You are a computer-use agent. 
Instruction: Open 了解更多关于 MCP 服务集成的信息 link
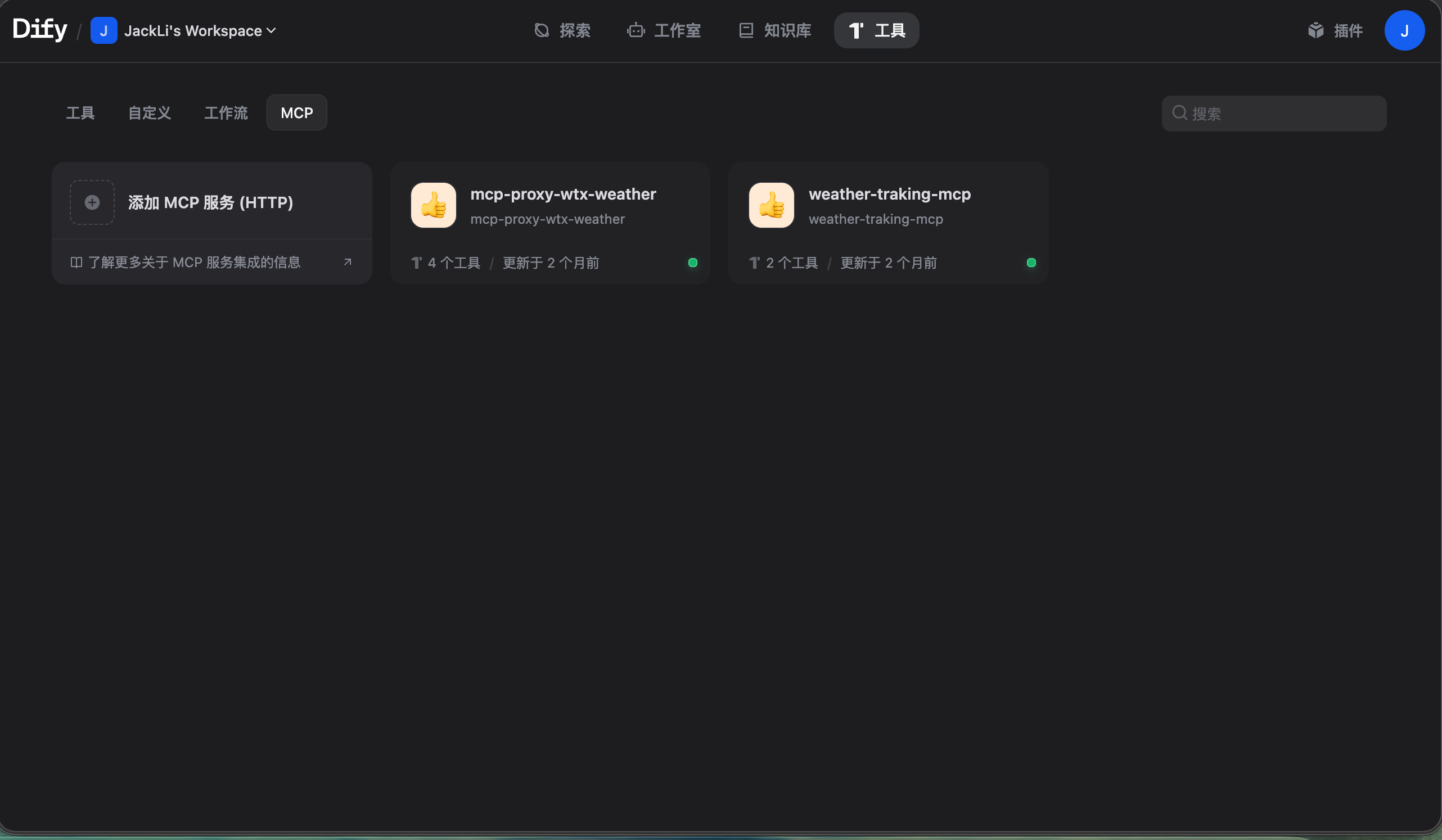(x=193, y=262)
